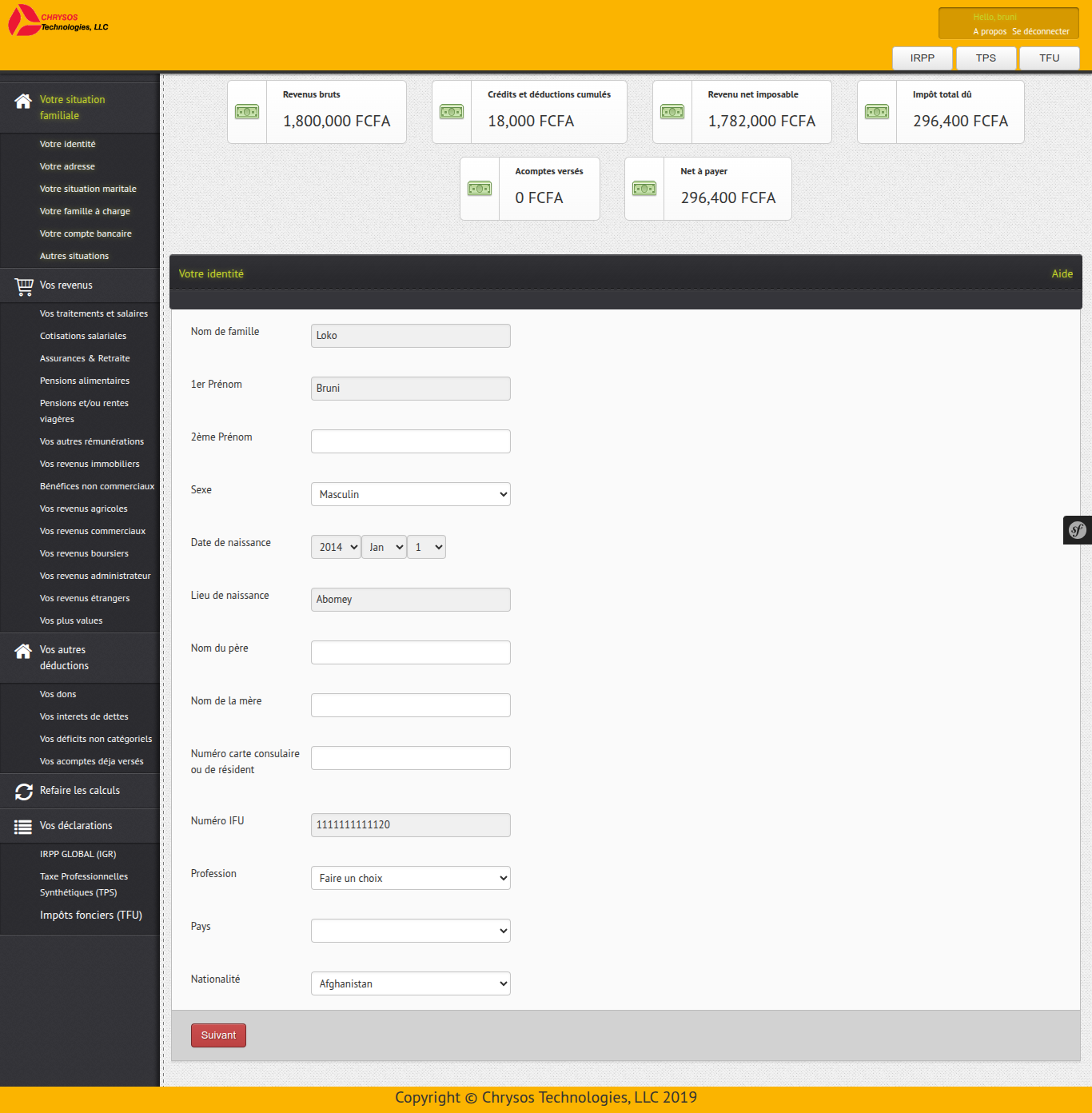
Task: Open Vos revenus boursiers
Action: coord(84,553)
